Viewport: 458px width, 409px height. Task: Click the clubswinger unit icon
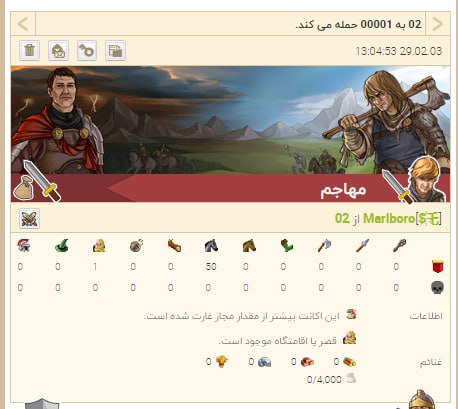pos(399,246)
